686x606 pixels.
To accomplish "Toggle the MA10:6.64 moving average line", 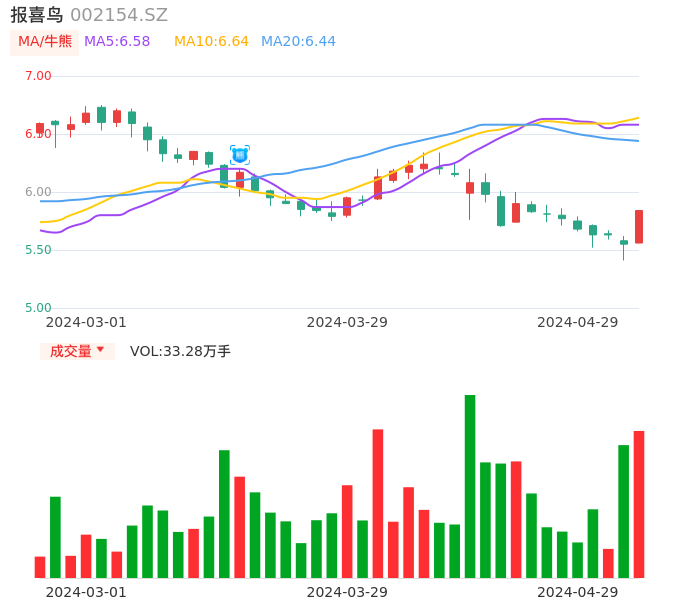I will click(211, 42).
